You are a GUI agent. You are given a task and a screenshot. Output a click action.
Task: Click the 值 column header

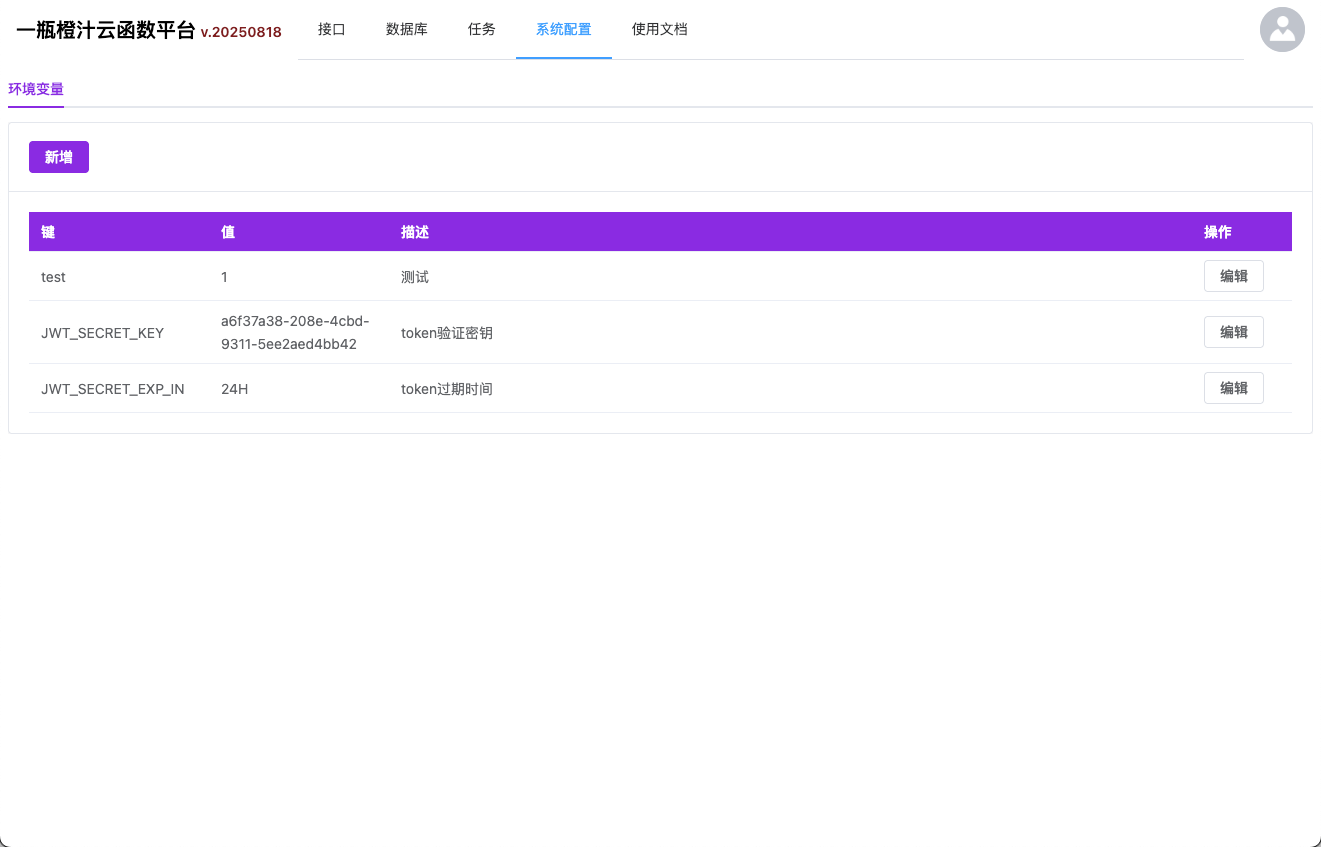(x=228, y=232)
